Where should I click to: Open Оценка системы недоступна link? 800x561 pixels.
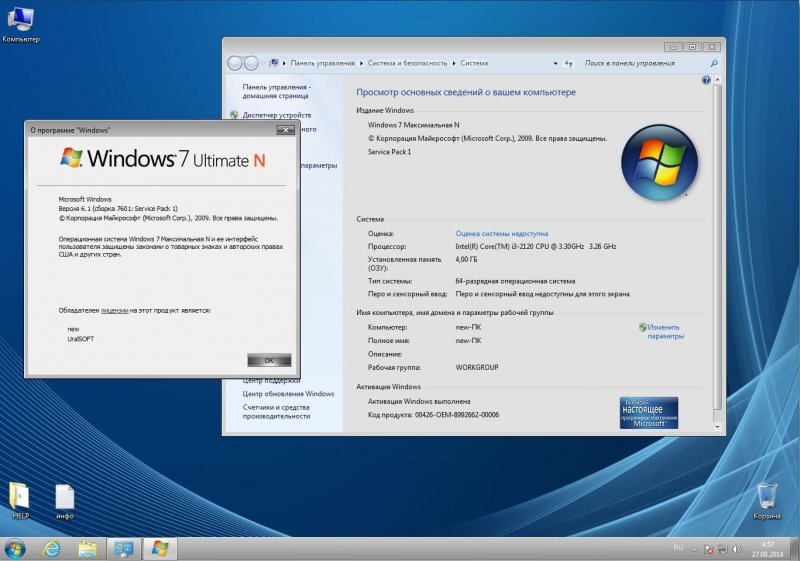pos(502,234)
